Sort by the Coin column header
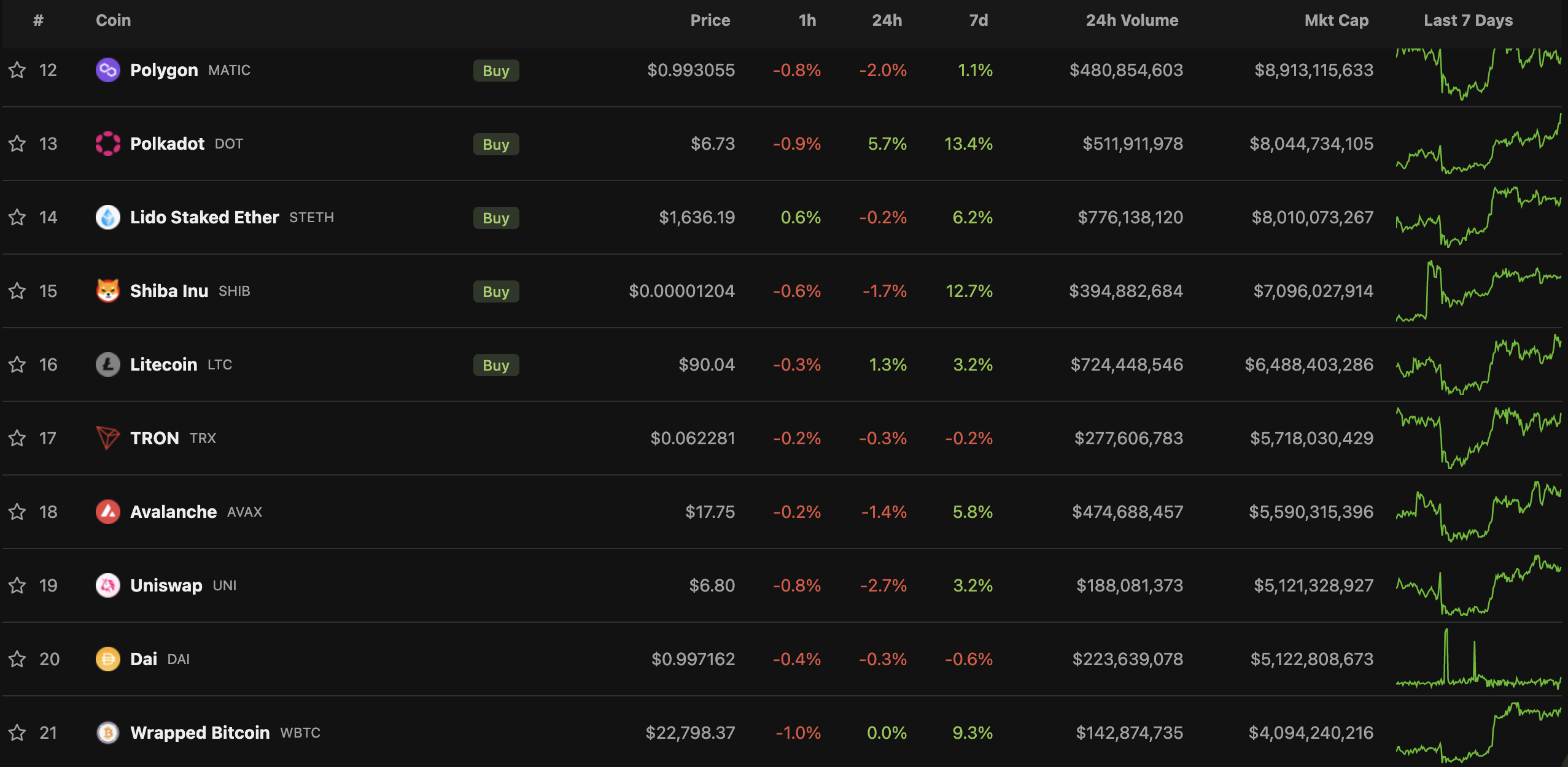Screen dimensions: 1568x767 [x=113, y=20]
